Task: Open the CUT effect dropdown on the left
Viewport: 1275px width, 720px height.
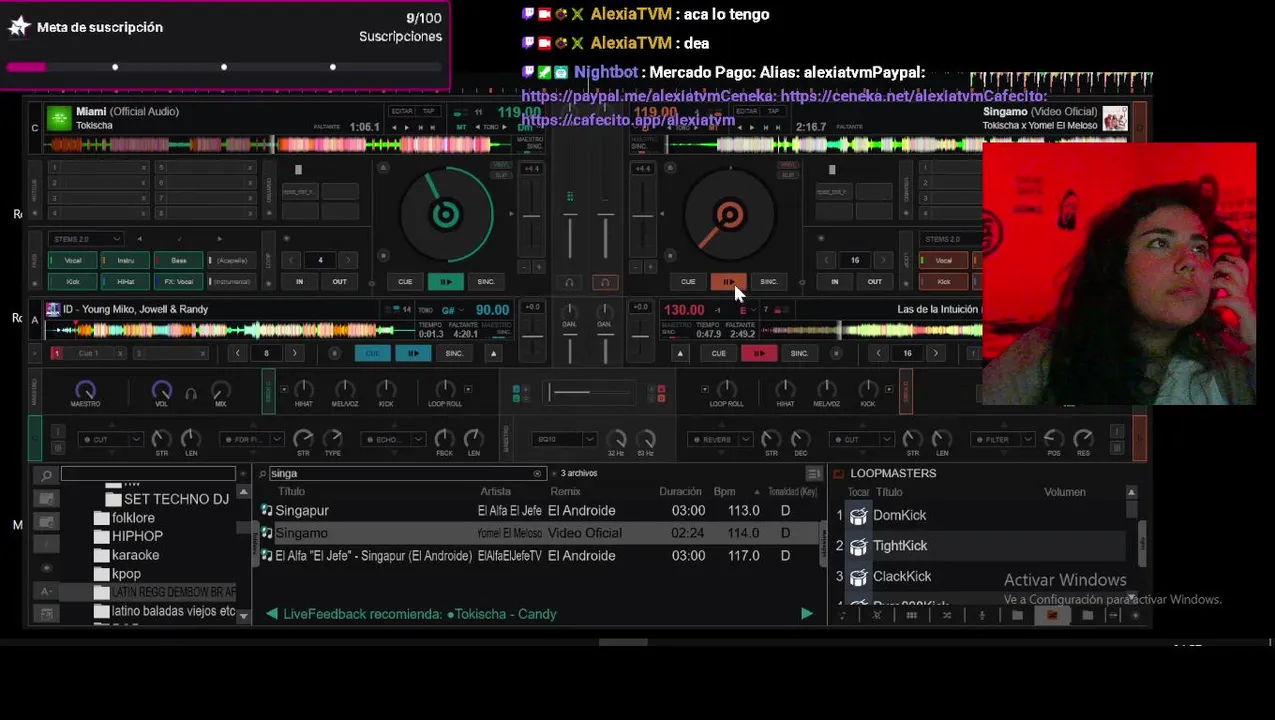Action: coord(111,439)
